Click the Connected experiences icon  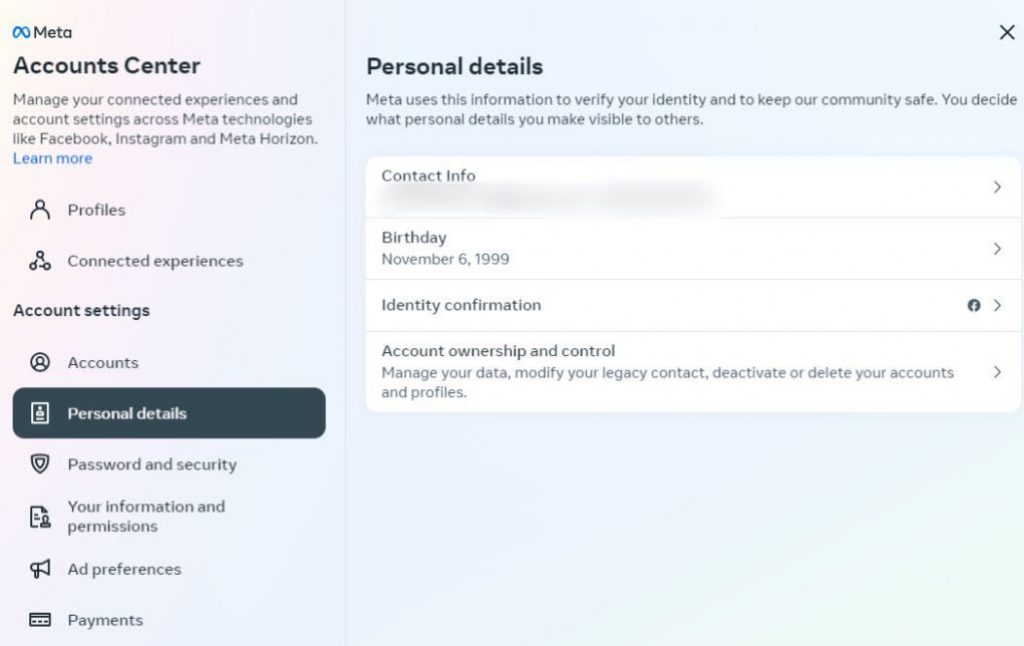click(38, 261)
